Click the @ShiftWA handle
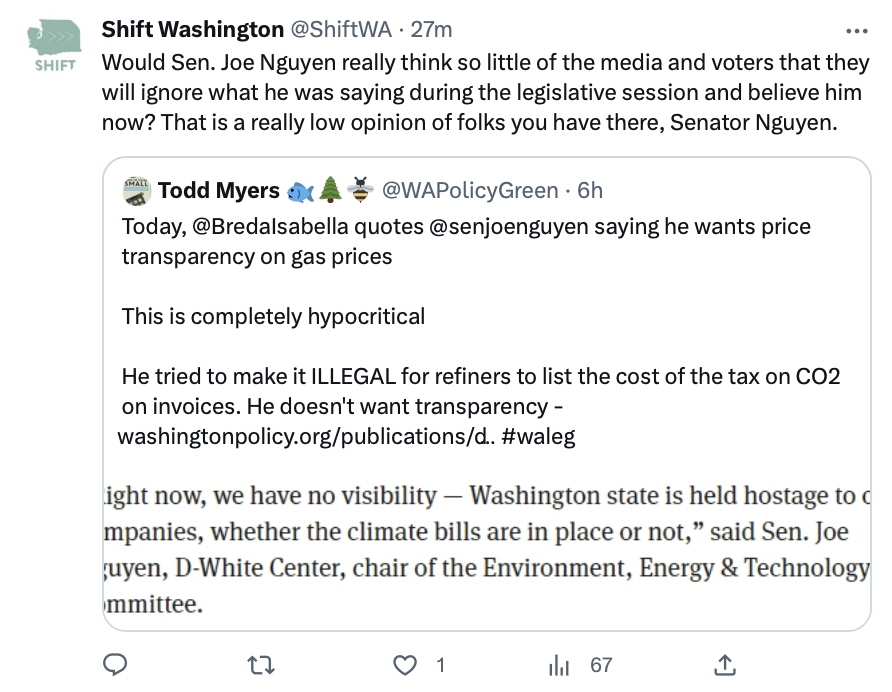892x692 pixels. (x=341, y=29)
